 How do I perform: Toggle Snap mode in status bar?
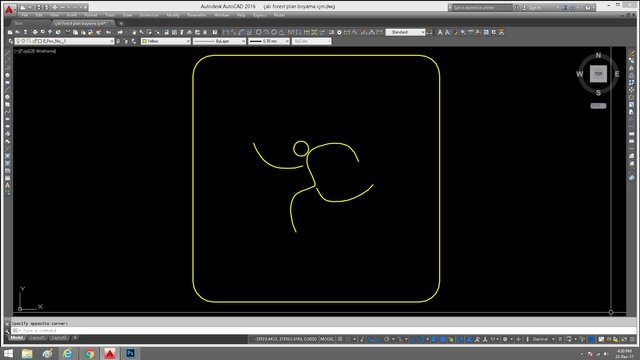point(348,339)
